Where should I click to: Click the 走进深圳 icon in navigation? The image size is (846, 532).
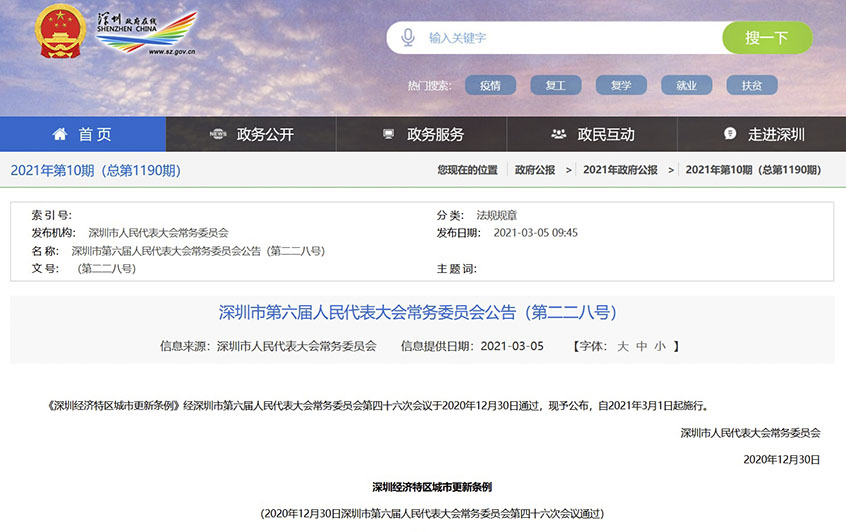coord(730,134)
